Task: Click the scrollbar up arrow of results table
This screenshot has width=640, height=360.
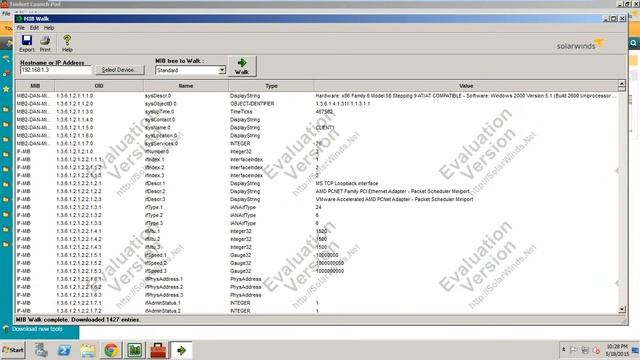Action: pyautogui.click(x=622, y=84)
